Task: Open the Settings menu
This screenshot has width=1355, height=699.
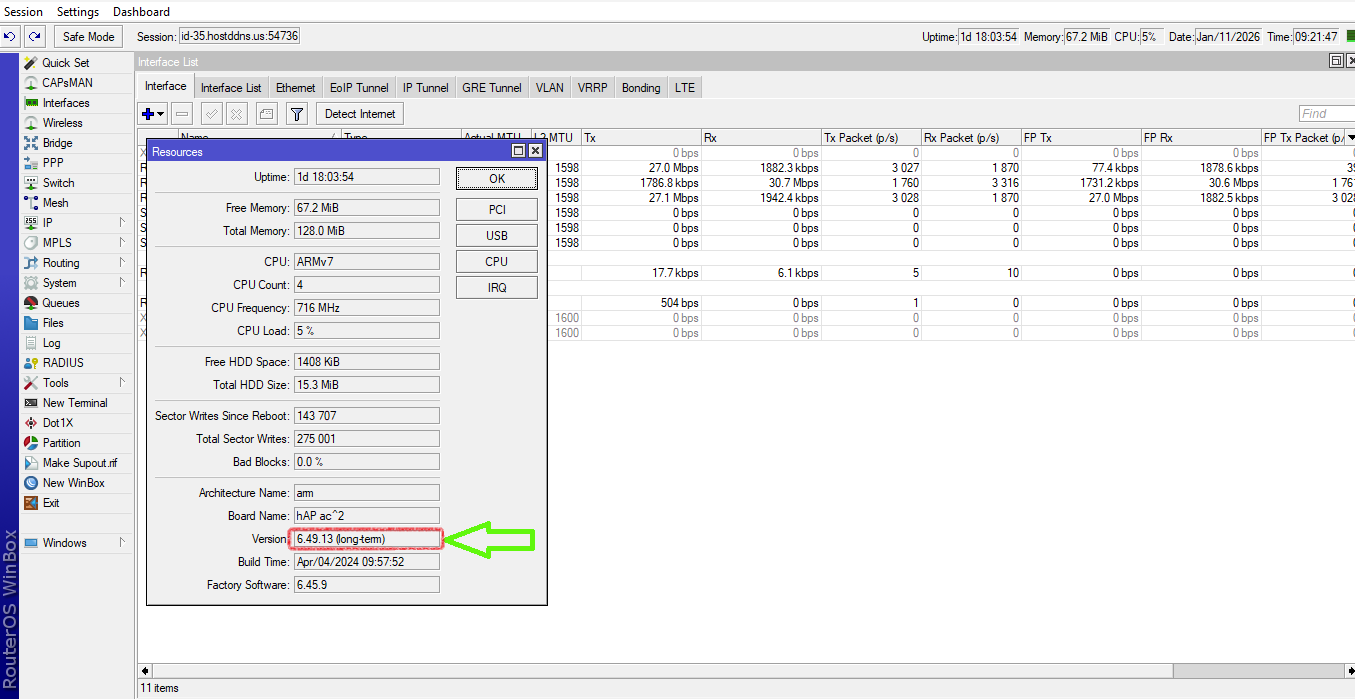Action: pyautogui.click(x=77, y=12)
